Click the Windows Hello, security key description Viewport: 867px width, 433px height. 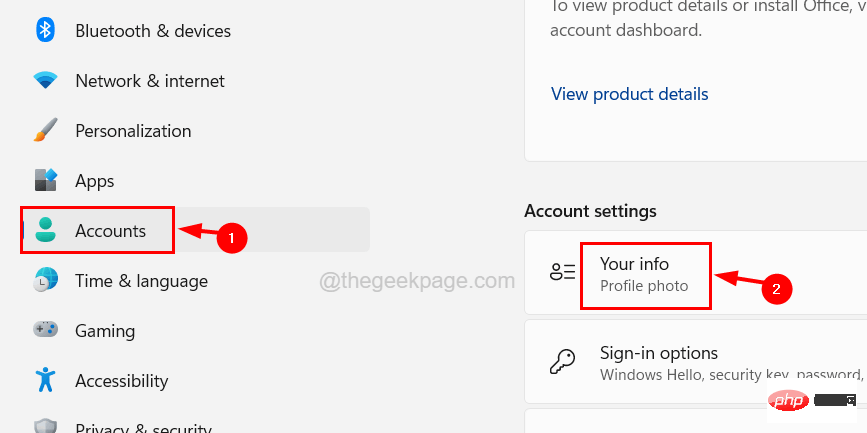730,375
